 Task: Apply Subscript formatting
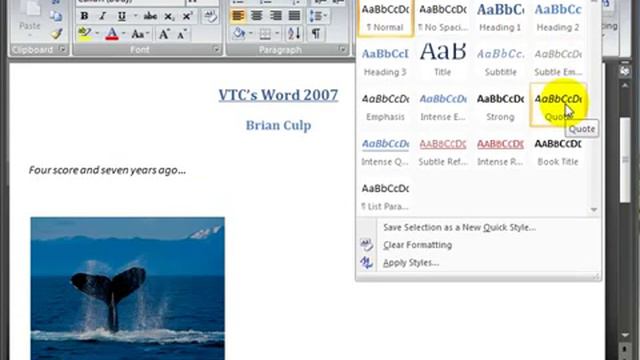coord(168,16)
